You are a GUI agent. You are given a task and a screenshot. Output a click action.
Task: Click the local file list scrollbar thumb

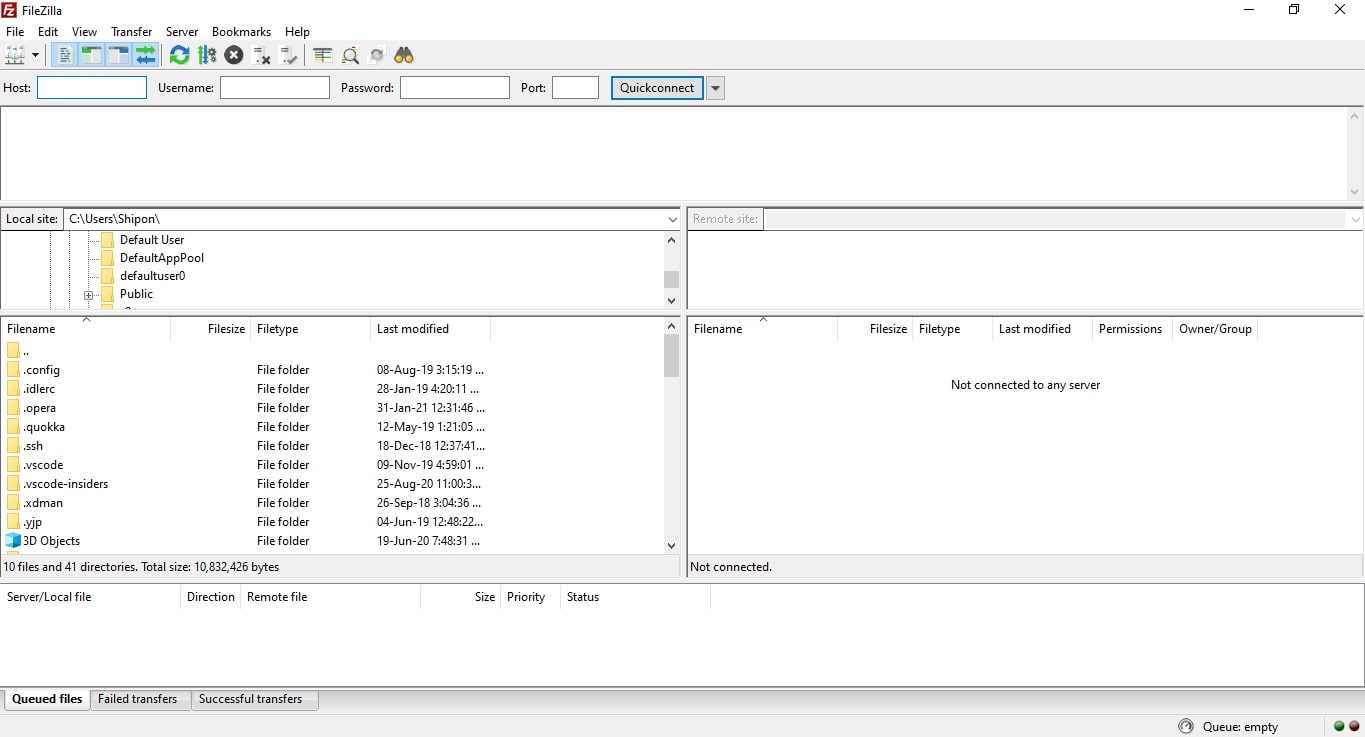tap(671, 356)
